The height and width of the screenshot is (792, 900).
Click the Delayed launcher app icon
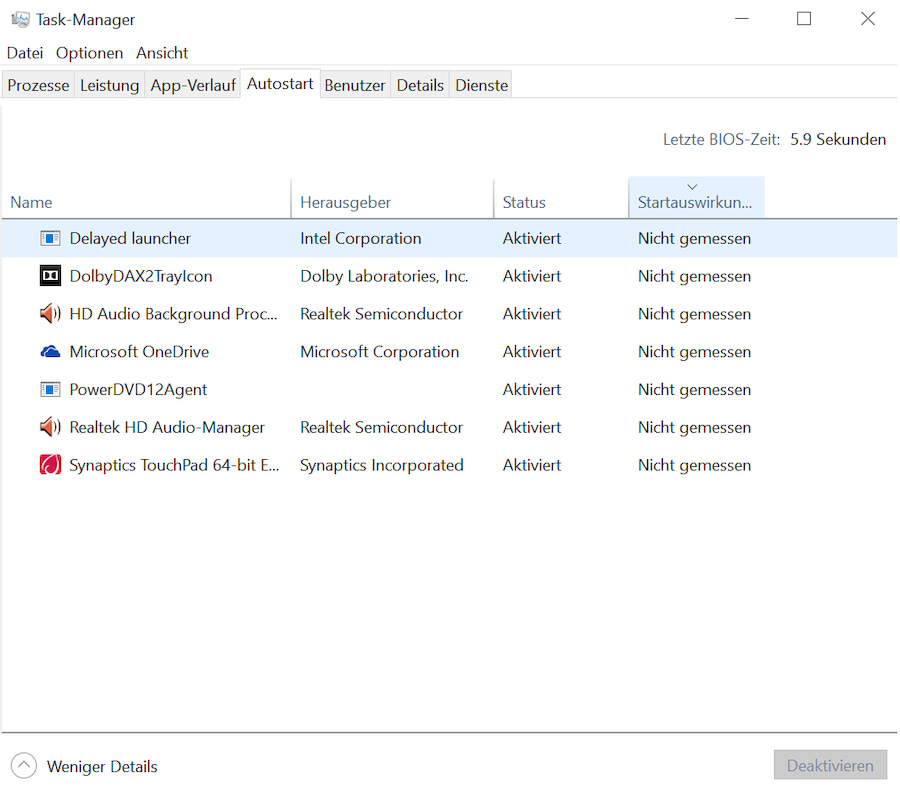pyautogui.click(x=50, y=239)
